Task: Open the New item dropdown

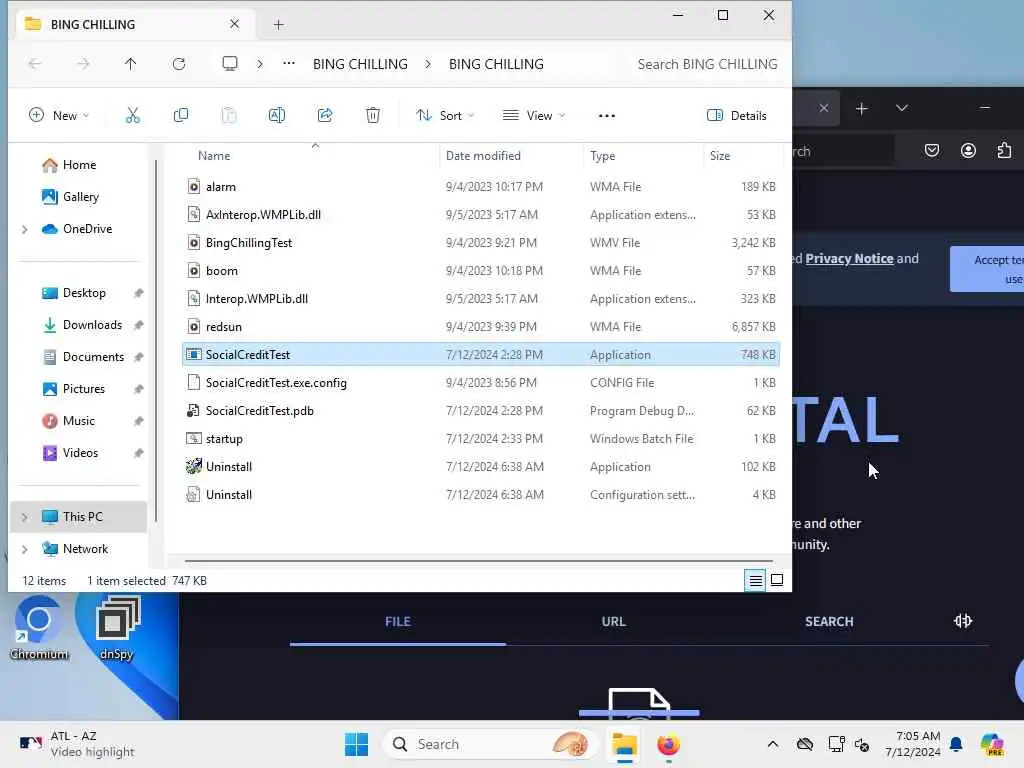Action: pos(59,116)
